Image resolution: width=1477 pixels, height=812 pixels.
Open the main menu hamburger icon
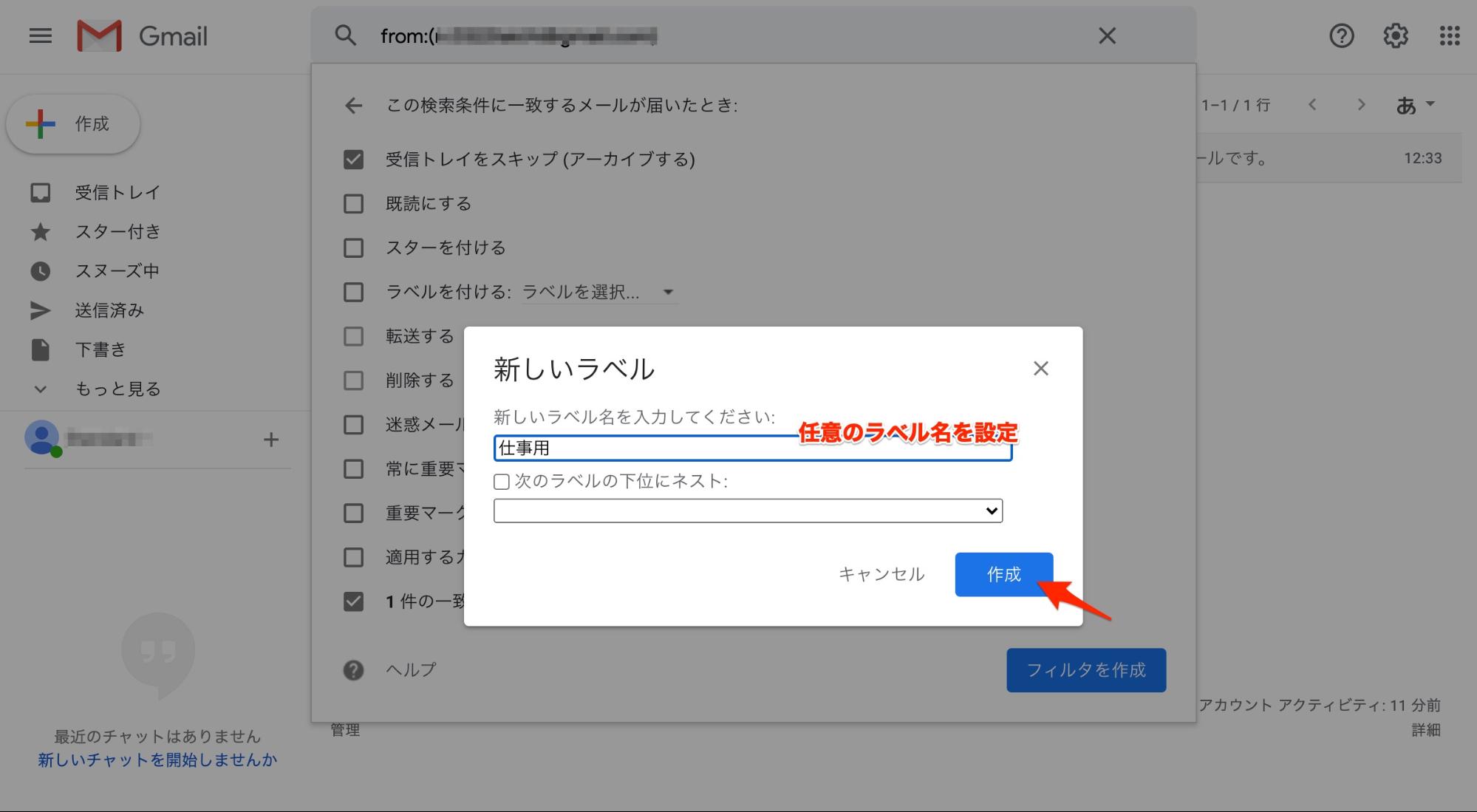(x=40, y=35)
